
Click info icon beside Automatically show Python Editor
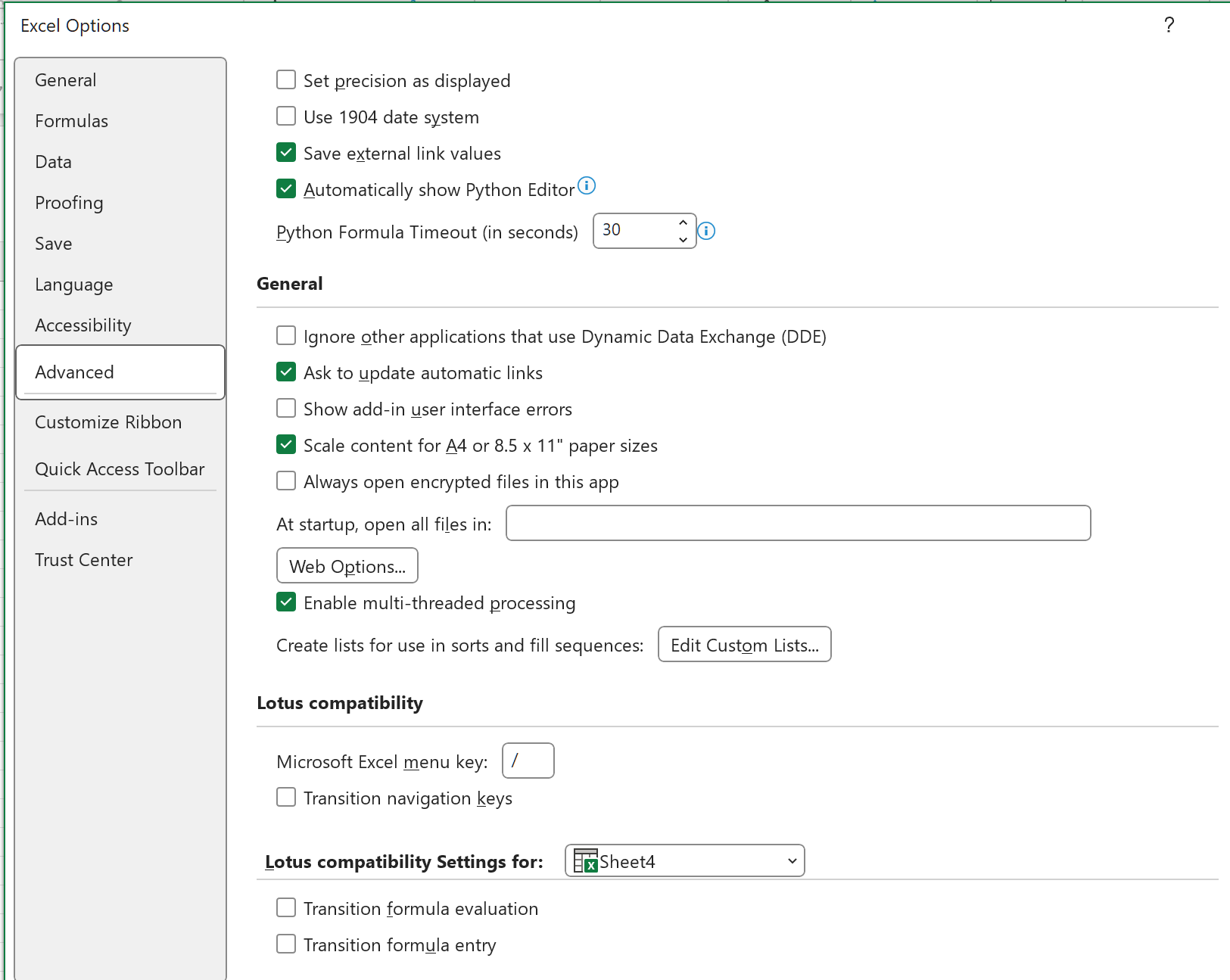[587, 185]
